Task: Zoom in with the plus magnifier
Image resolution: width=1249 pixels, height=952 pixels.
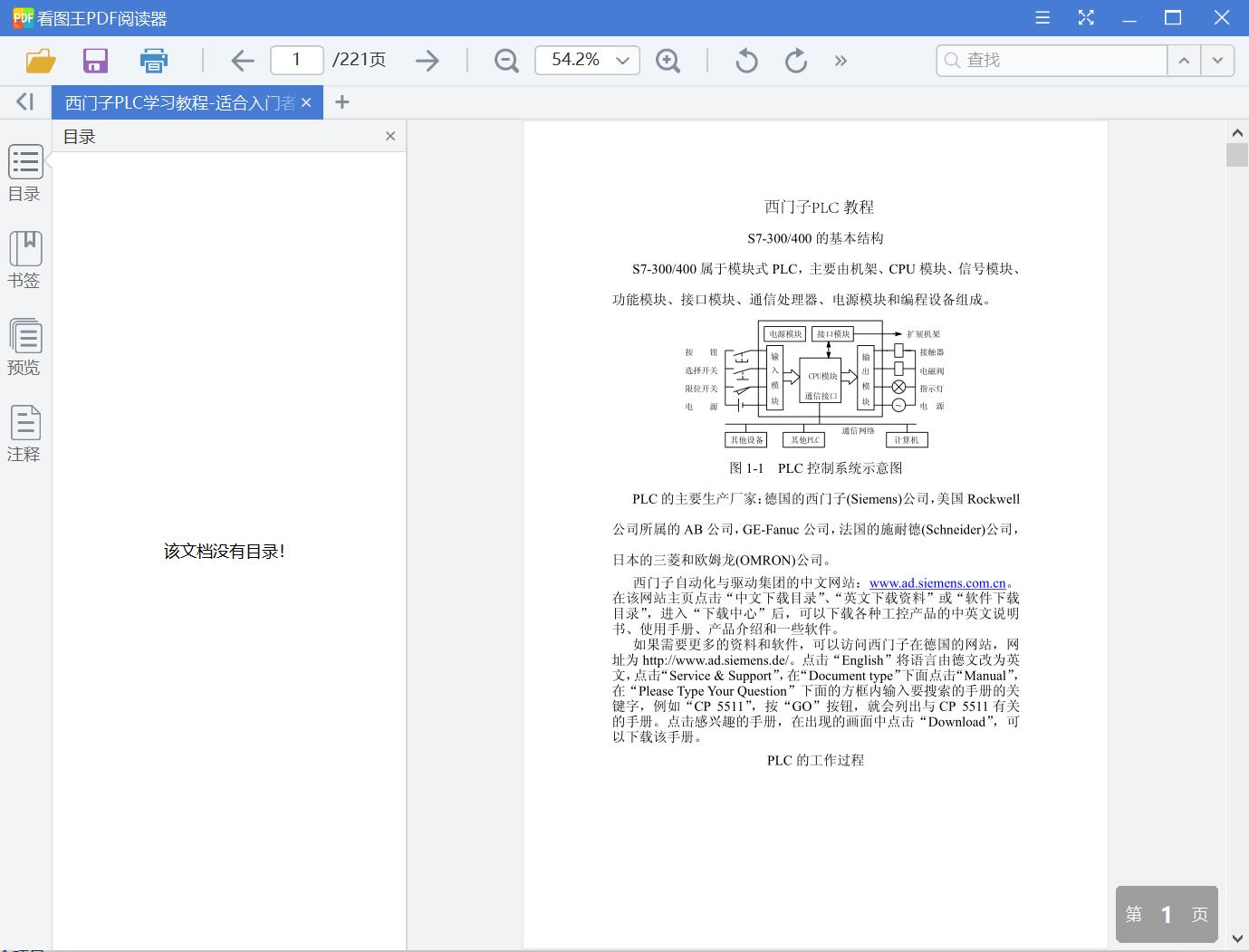Action: pyautogui.click(x=668, y=61)
